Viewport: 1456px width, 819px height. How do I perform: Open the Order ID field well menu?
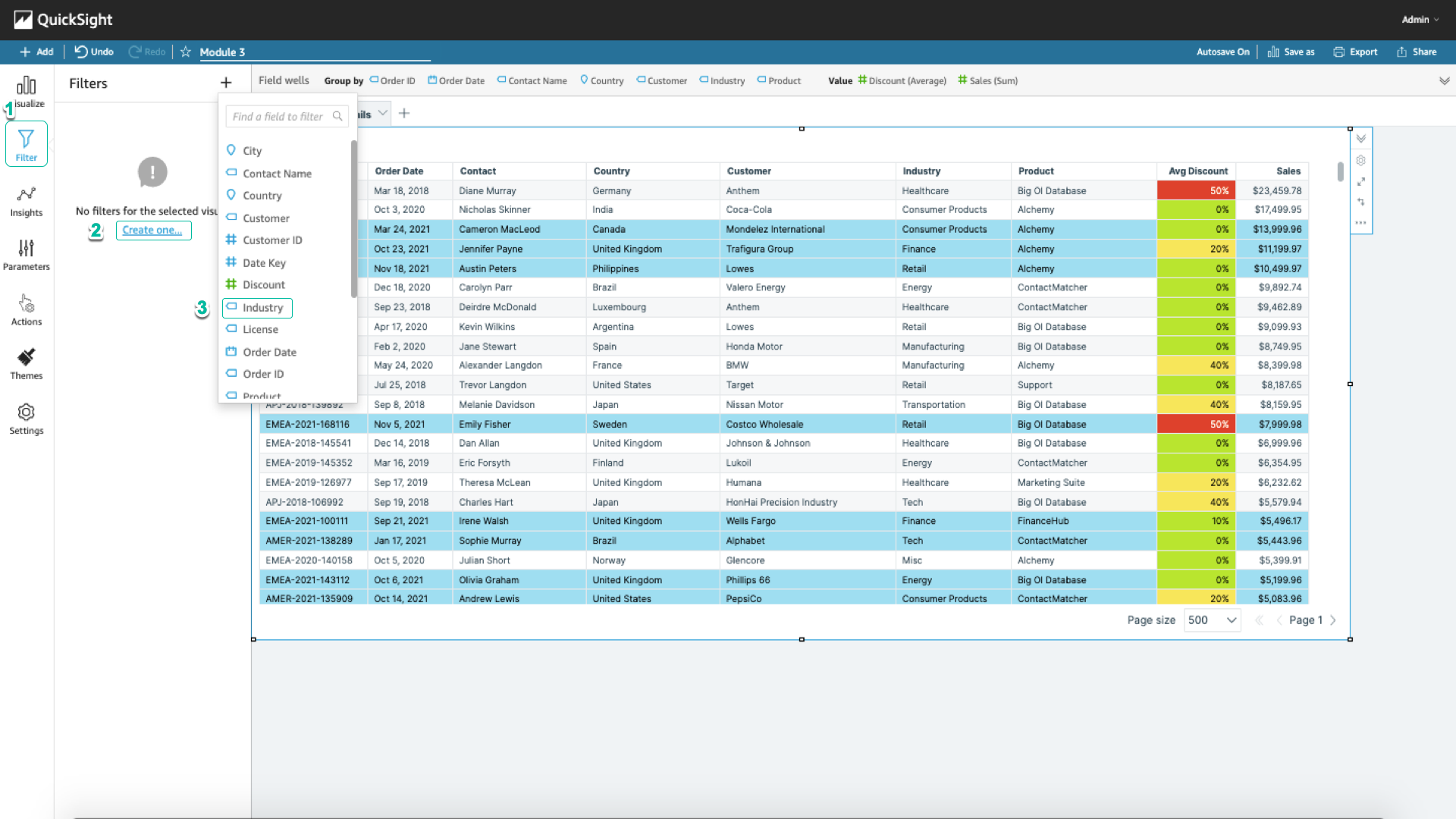(392, 80)
